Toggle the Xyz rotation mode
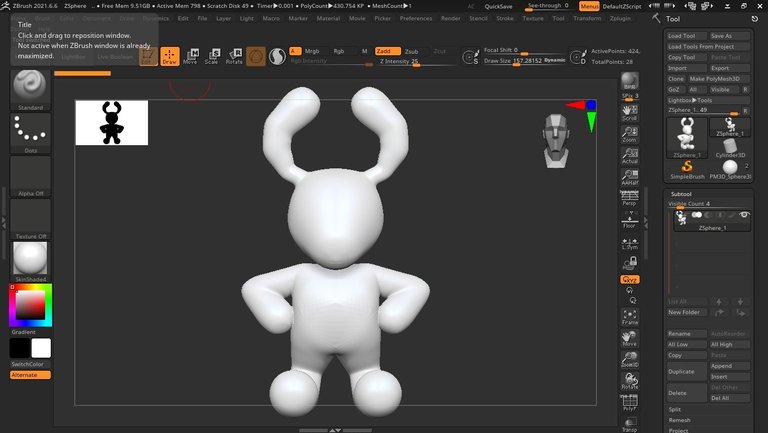The width and height of the screenshot is (768, 433). click(629, 280)
